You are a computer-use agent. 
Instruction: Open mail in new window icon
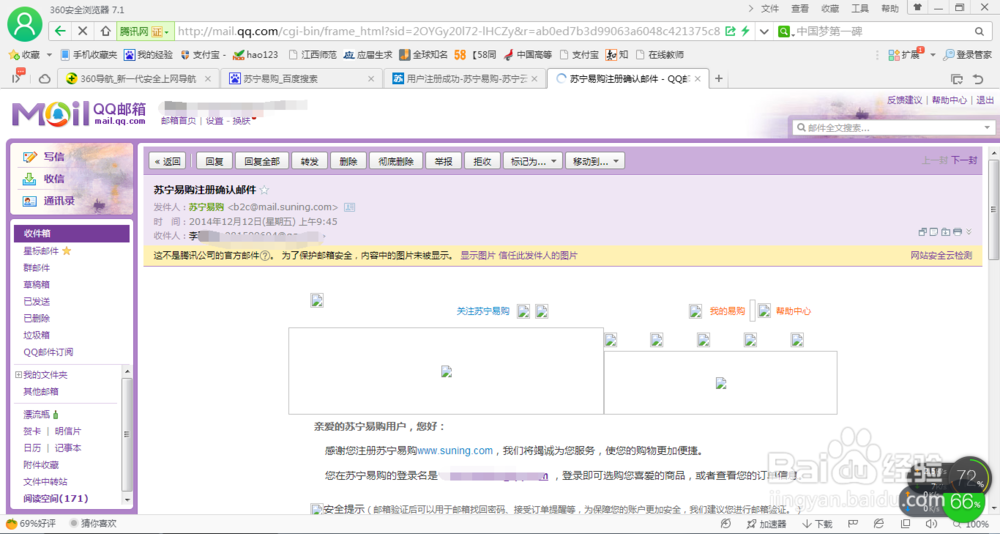[x=922, y=232]
